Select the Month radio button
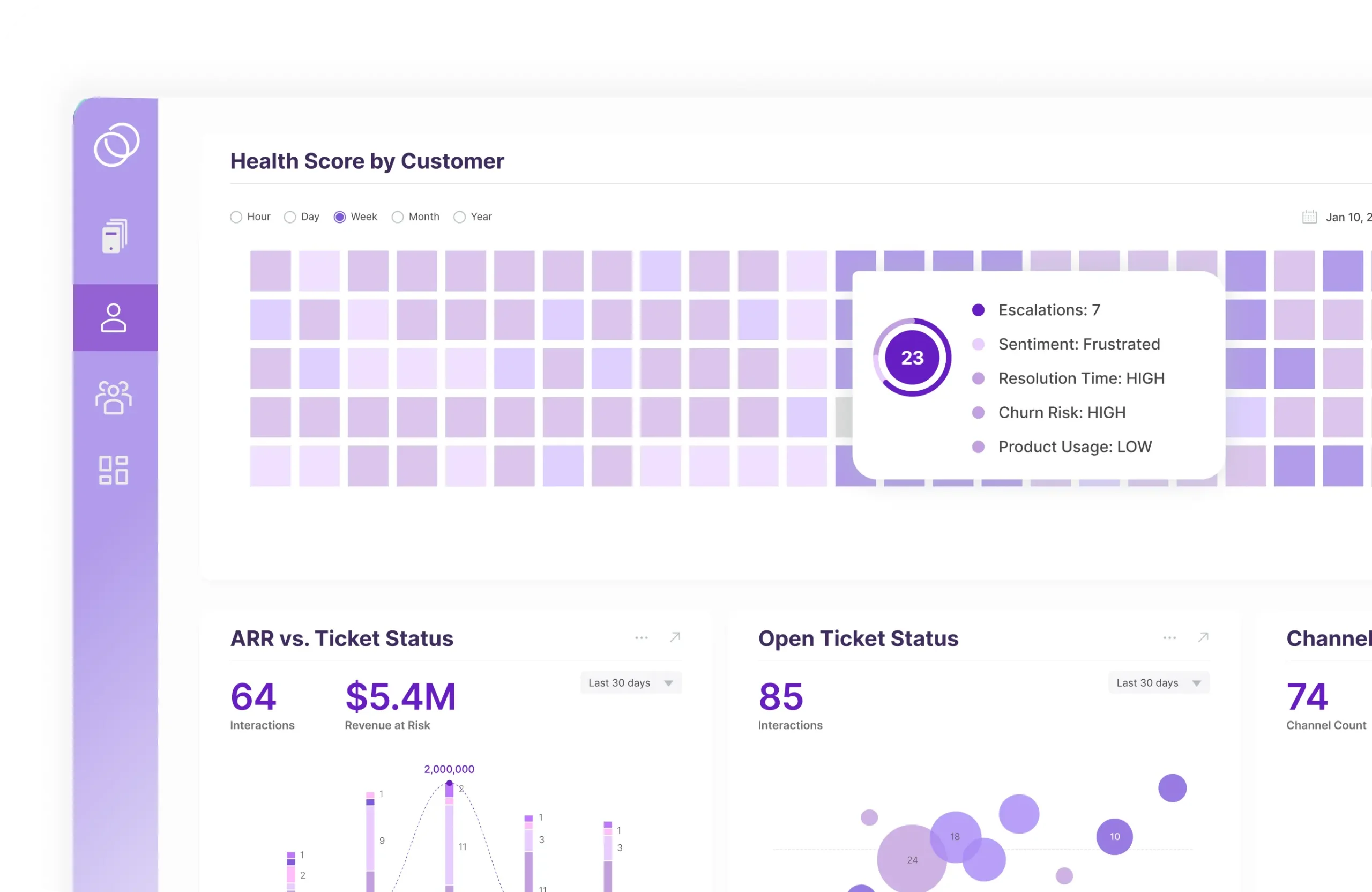This screenshot has width=1372, height=892. (397, 217)
